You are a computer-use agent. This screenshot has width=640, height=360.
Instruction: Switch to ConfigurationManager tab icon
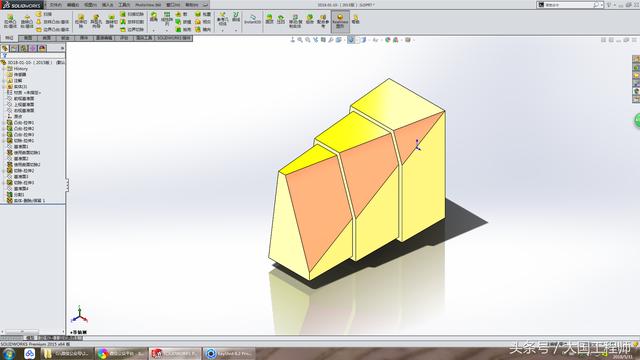24,48
